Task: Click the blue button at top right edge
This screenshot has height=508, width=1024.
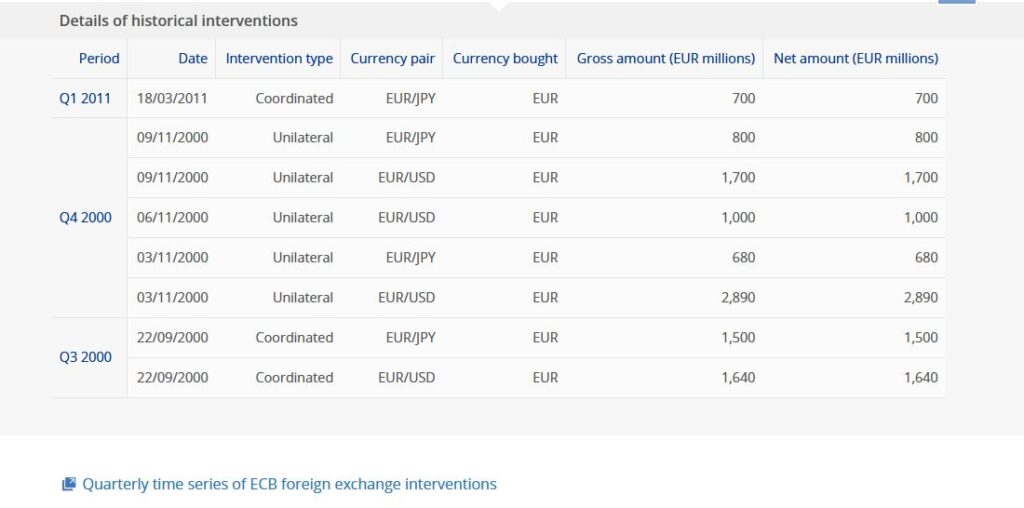Action: pos(956,2)
